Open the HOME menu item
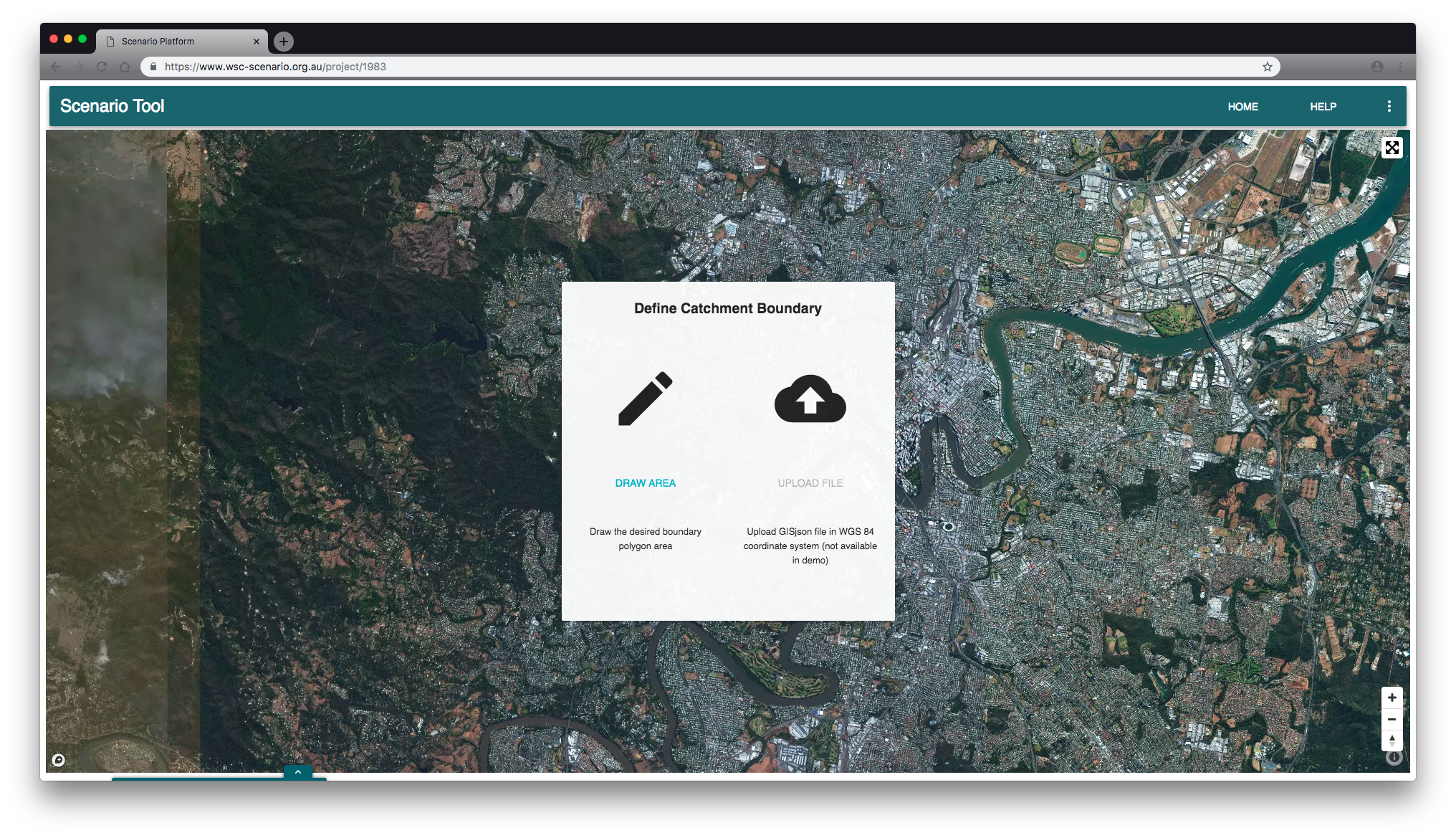 point(1242,107)
